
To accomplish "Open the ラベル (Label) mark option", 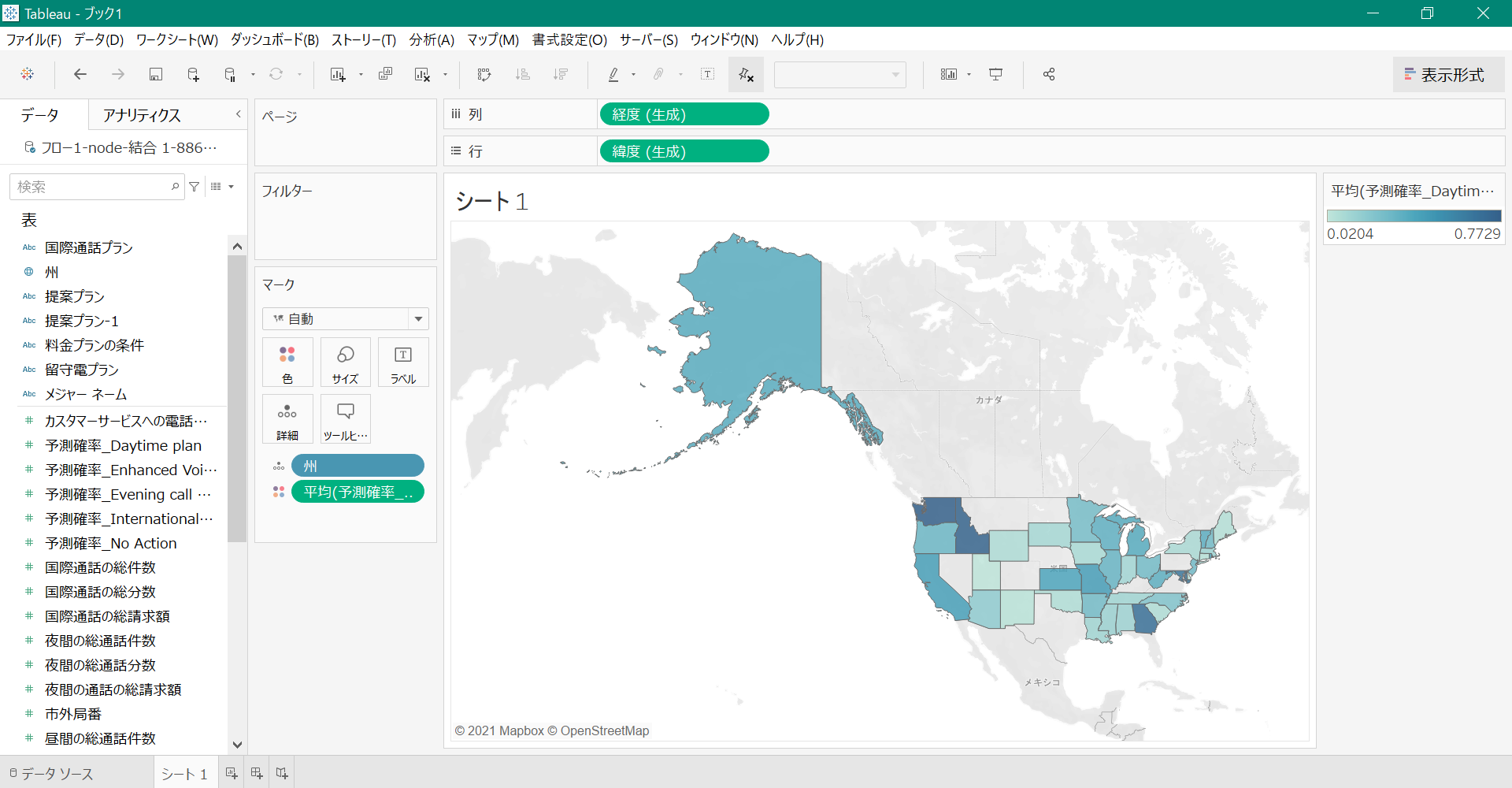I will tap(402, 362).
